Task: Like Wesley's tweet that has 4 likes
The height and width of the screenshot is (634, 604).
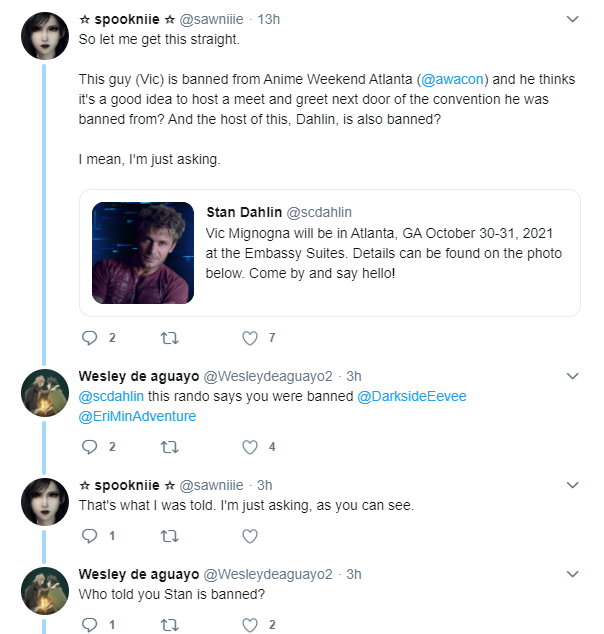Action: [x=250, y=447]
